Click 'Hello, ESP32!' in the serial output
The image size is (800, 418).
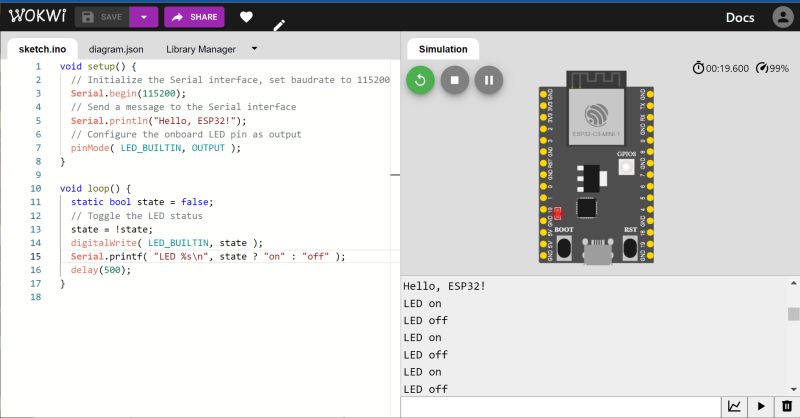(x=444, y=286)
